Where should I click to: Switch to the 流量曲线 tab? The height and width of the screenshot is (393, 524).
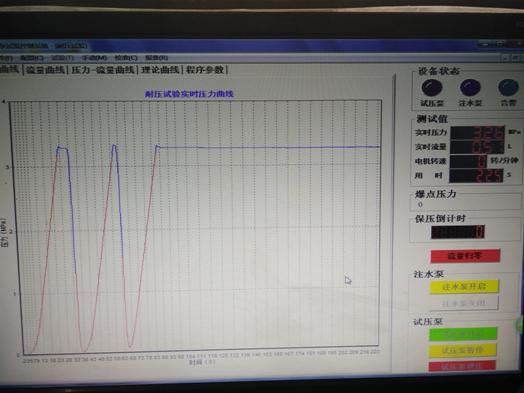[x=45, y=70]
